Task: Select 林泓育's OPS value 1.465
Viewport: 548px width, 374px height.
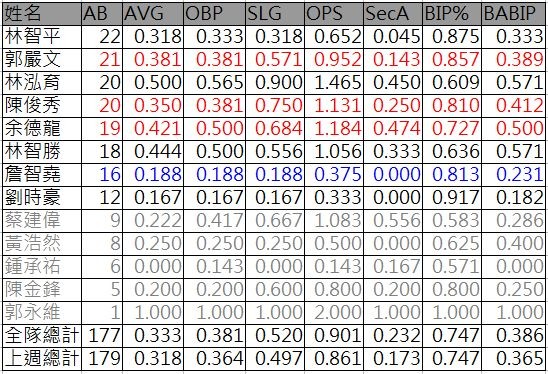Action: 334,83
